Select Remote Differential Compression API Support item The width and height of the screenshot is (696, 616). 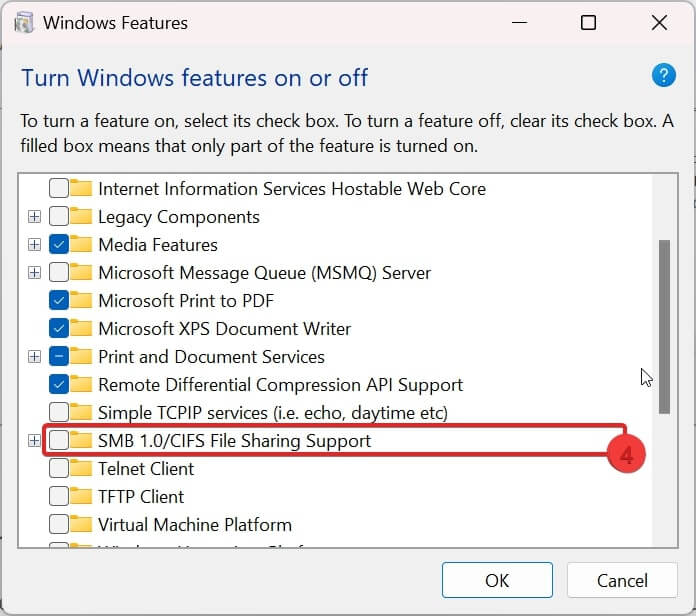point(280,385)
